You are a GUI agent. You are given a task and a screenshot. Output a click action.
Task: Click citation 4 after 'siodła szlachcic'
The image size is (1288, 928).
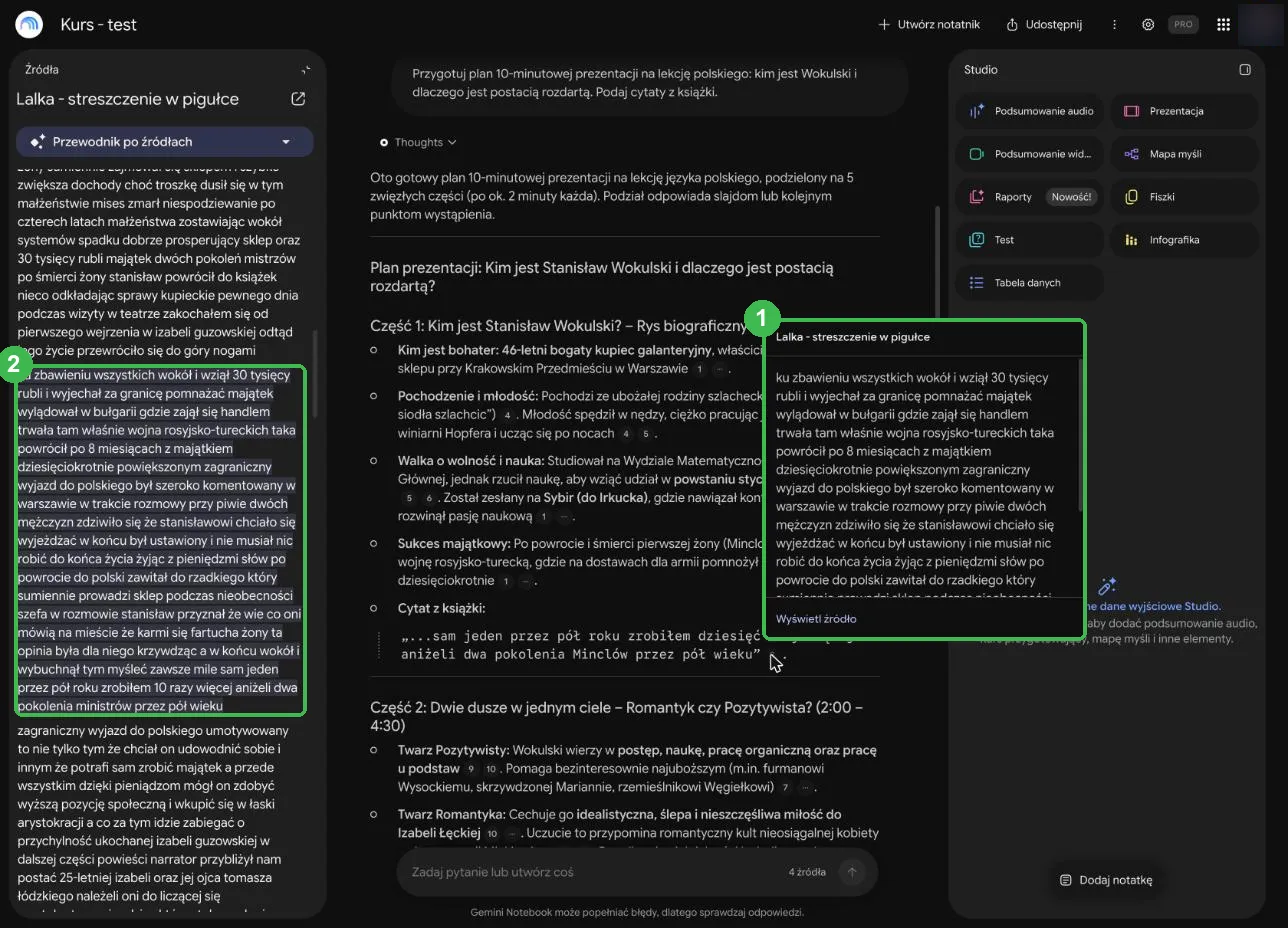tap(508, 415)
